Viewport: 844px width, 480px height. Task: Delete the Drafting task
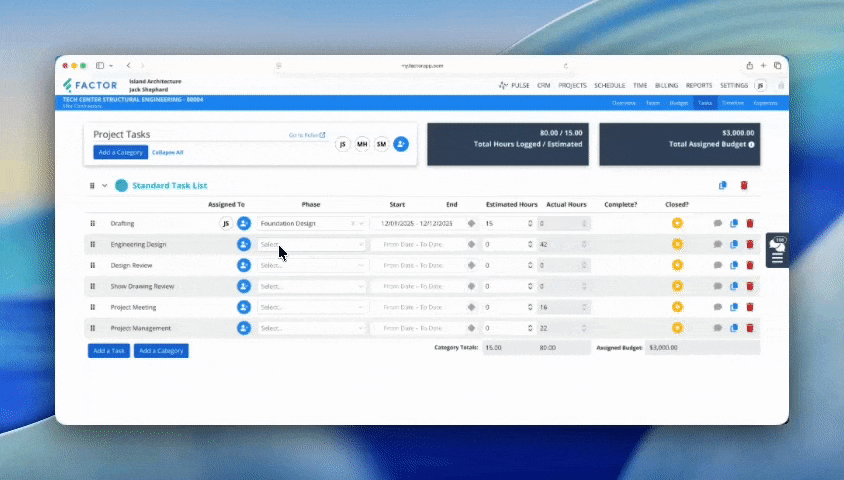click(x=750, y=223)
